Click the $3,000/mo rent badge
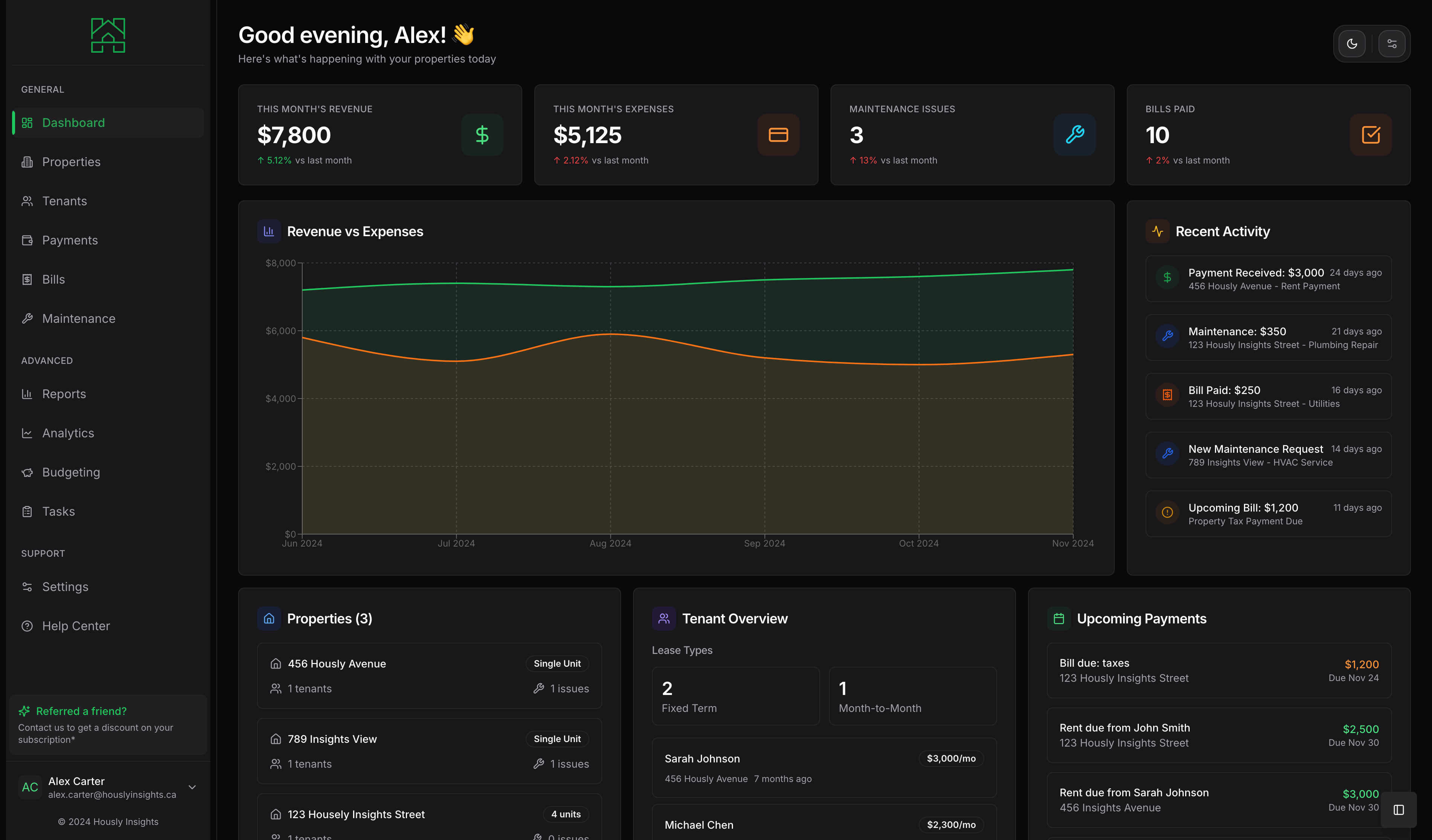 [951, 759]
